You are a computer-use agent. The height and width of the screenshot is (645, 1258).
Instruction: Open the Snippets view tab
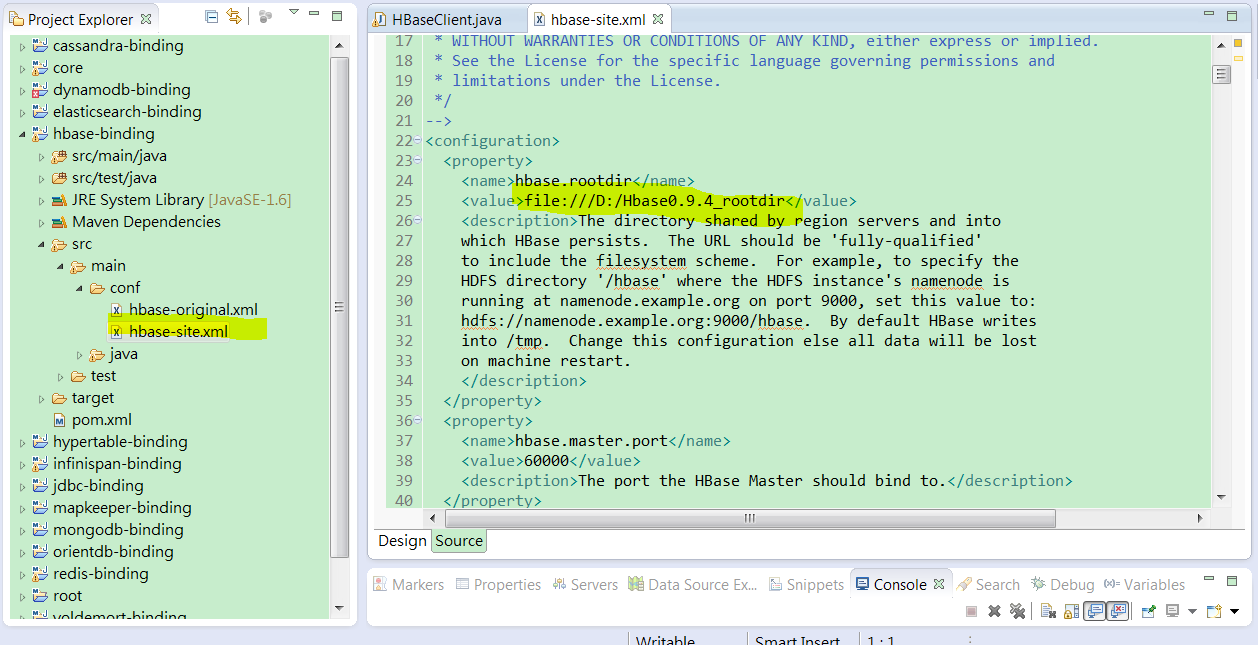(807, 585)
